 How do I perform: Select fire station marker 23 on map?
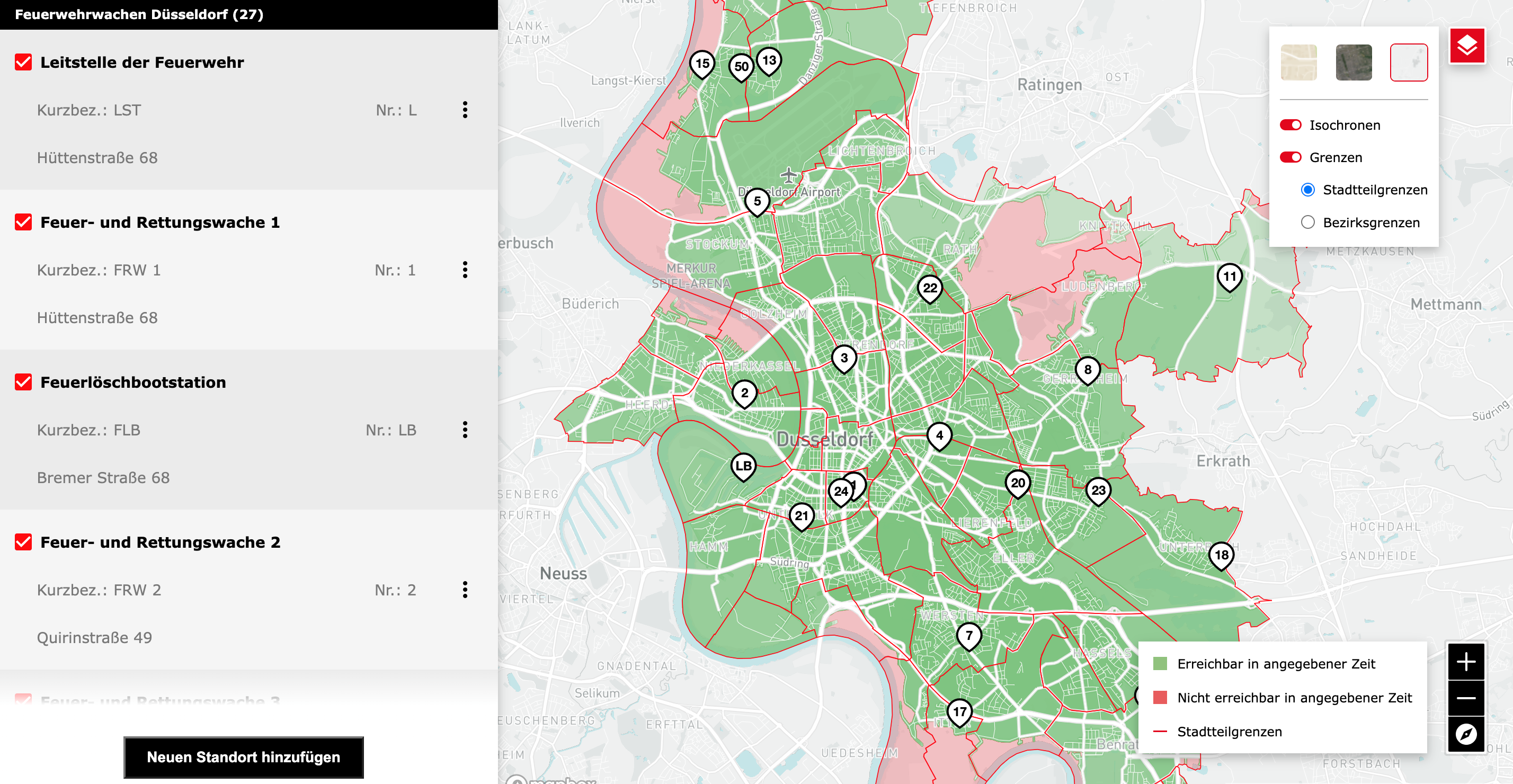1098,492
